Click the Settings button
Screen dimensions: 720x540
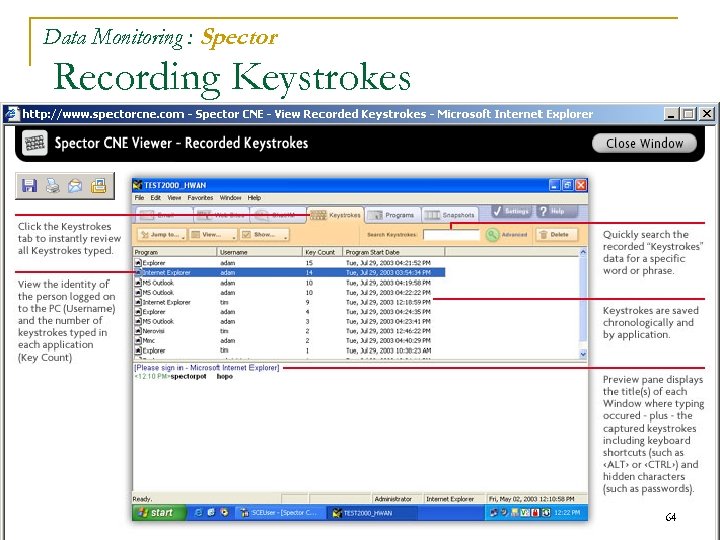click(x=511, y=211)
